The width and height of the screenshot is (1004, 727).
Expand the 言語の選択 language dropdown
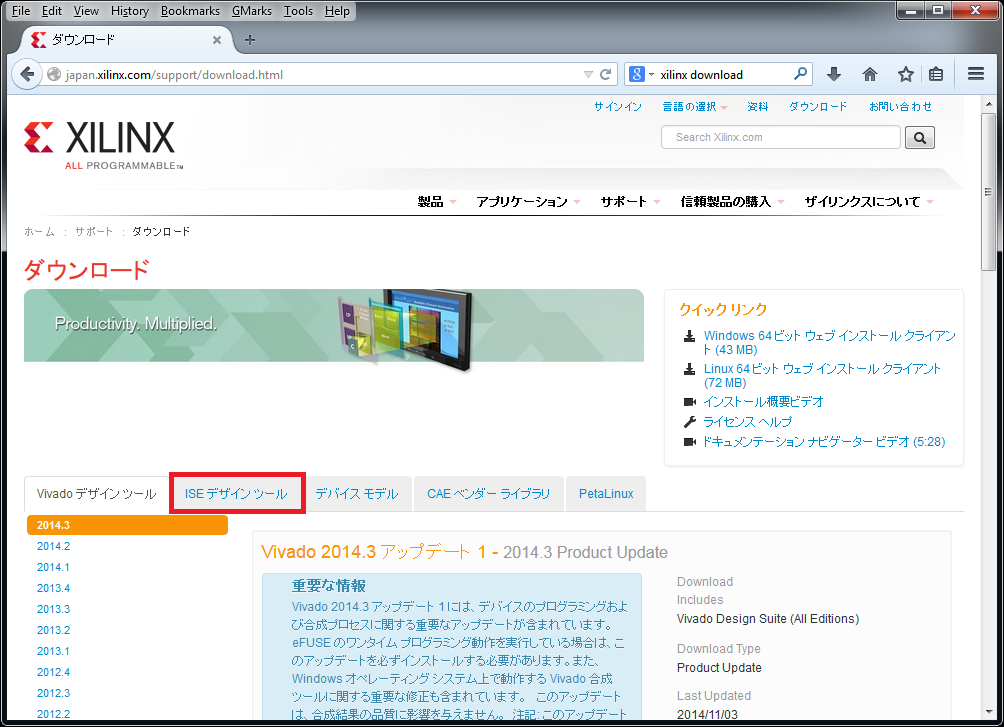pyautogui.click(x=695, y=107)
